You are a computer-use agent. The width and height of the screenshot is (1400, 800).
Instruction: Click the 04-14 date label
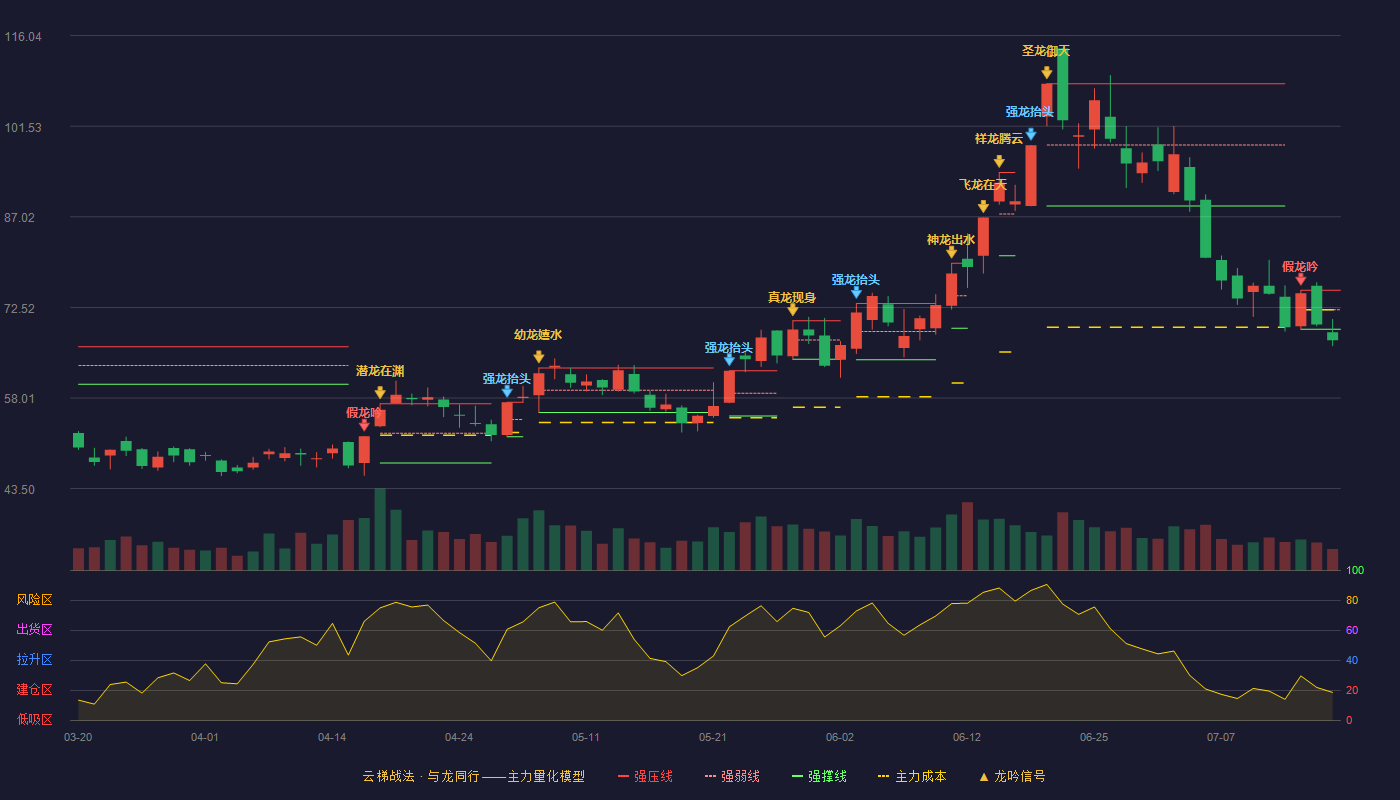(x=332, y=737)
